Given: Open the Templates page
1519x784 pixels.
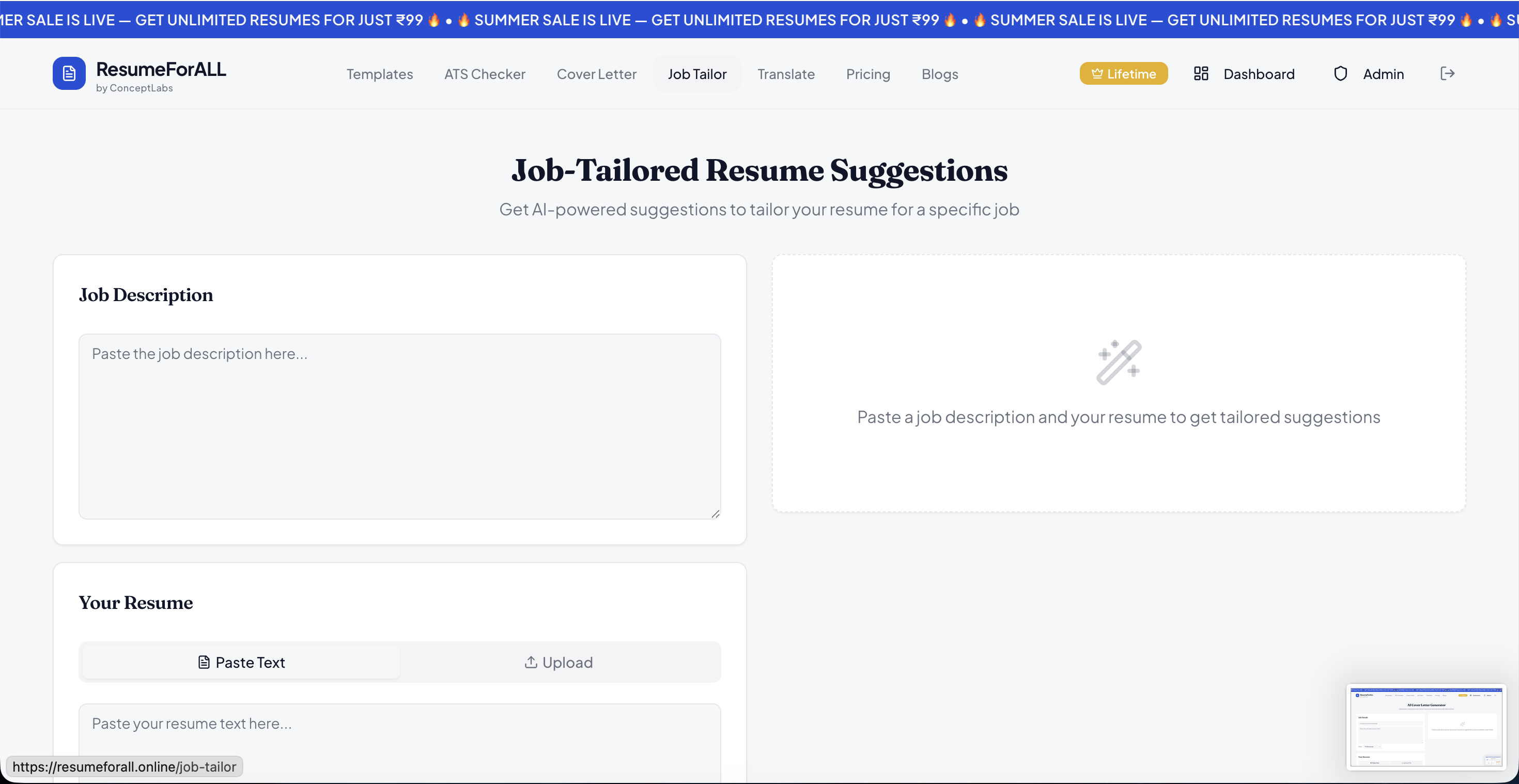Looking at the screenshot, I should coord(379,74).
